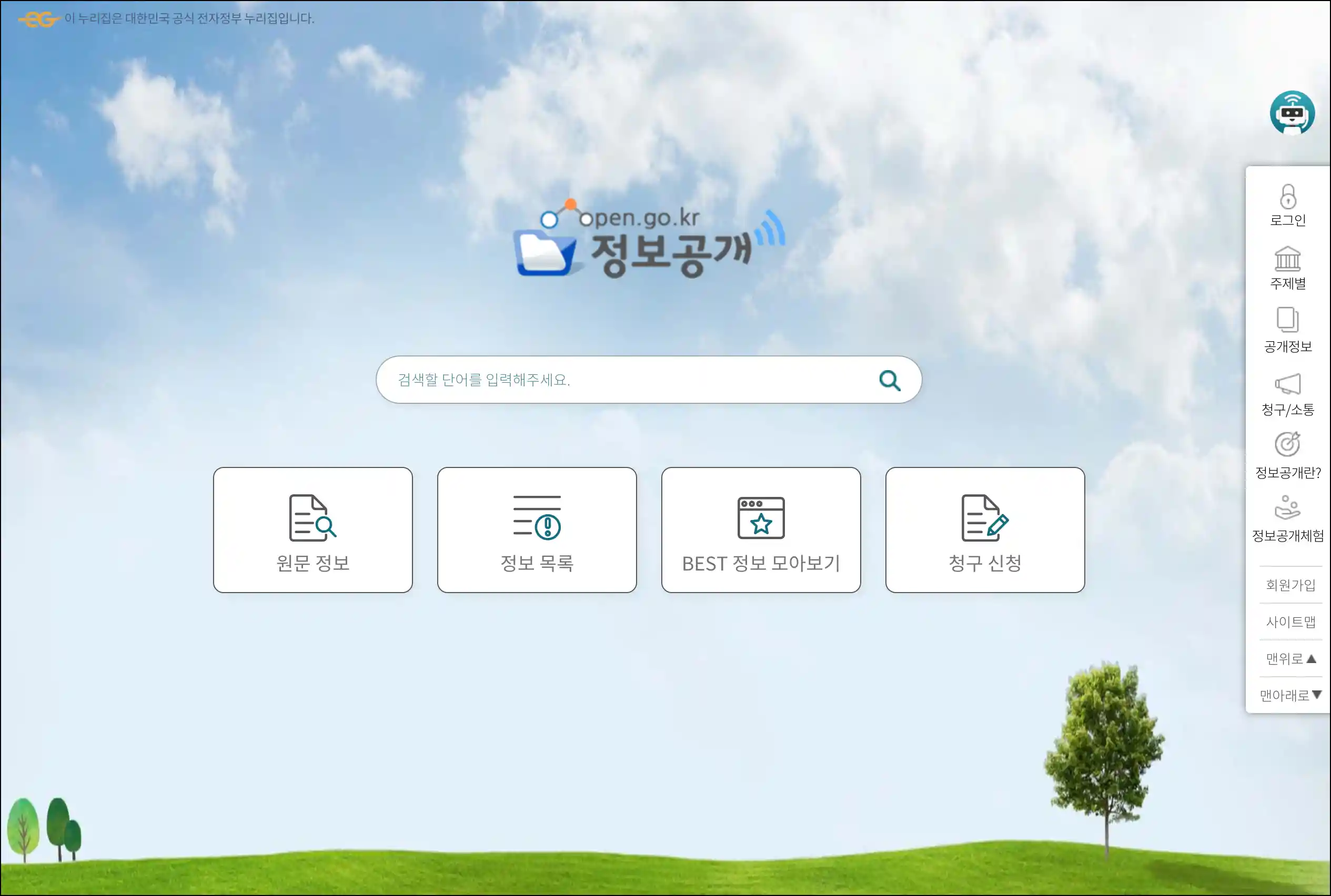Screen dimensions: 1331x896
Task: Select the 청구/소통 megaphone icon
Action: (1287, 384)
